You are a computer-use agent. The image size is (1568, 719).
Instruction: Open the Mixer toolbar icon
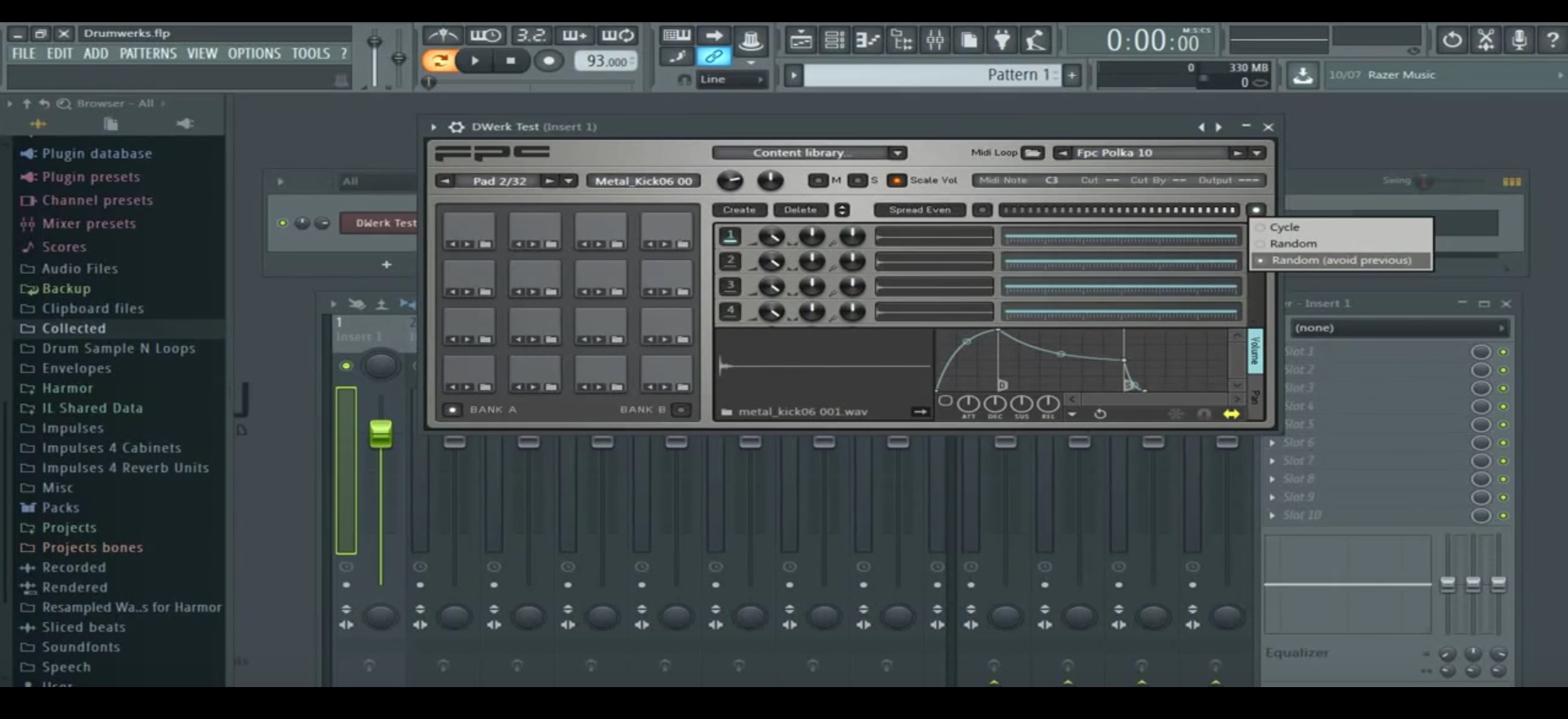click(x=935, y=39)
